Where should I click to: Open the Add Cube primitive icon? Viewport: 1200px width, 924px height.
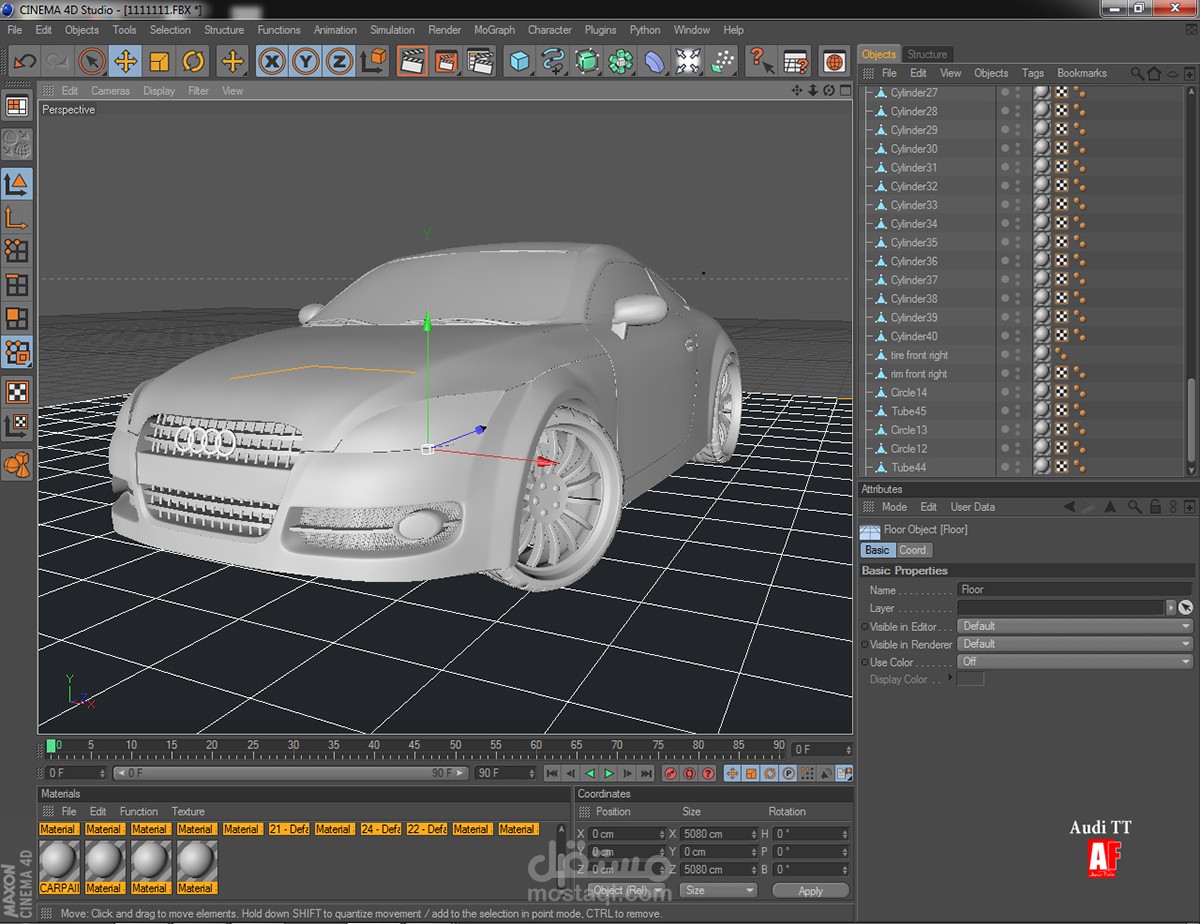pos(519,62)
